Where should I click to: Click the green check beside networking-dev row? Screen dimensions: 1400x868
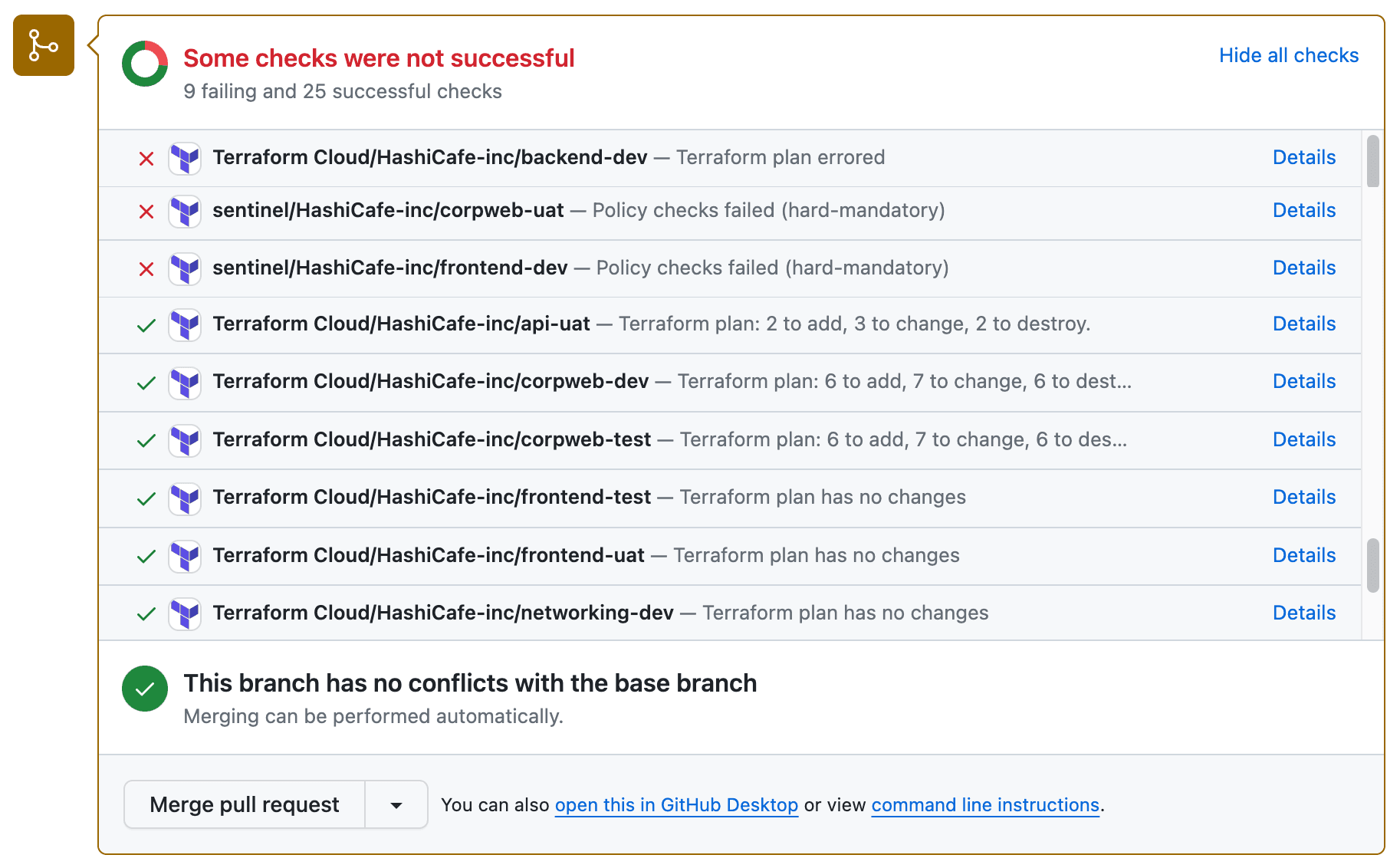pyautogui.click(x=146, y=613)
